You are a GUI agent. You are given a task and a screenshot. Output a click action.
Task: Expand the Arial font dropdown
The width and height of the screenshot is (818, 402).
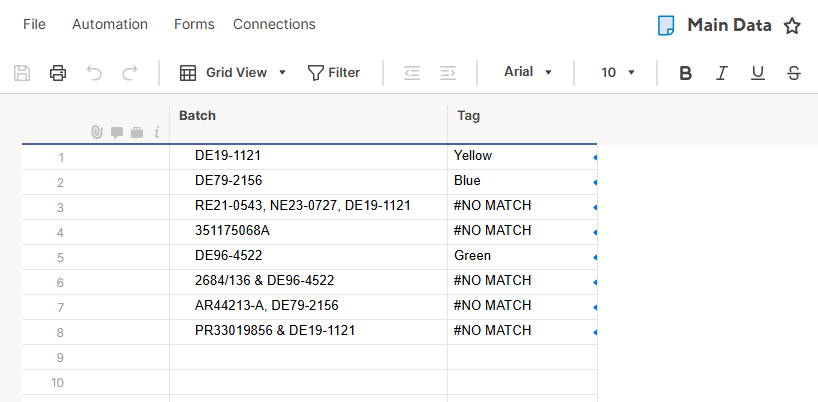[527, 72]
